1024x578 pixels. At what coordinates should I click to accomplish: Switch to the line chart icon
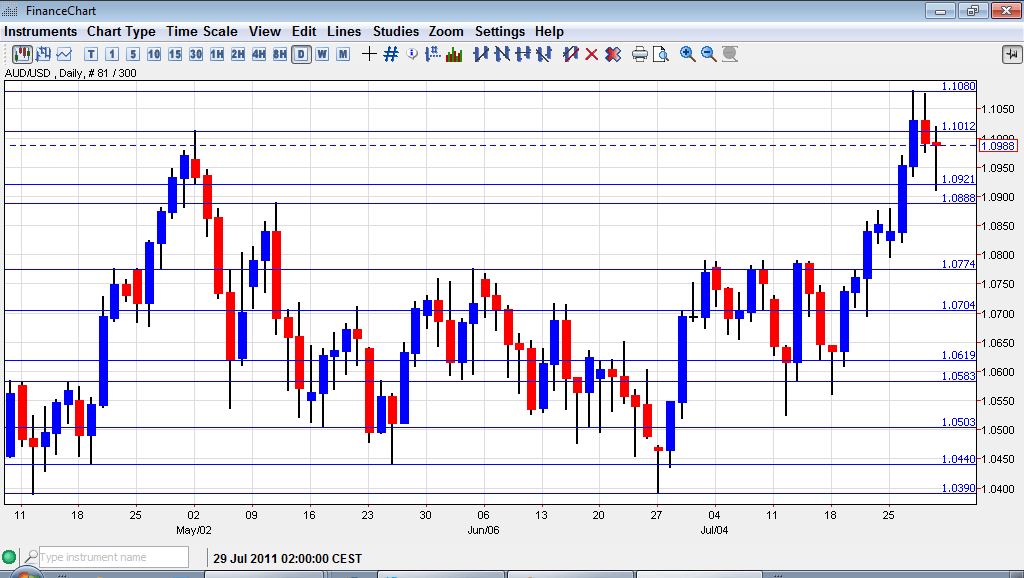tap(64, 54)
